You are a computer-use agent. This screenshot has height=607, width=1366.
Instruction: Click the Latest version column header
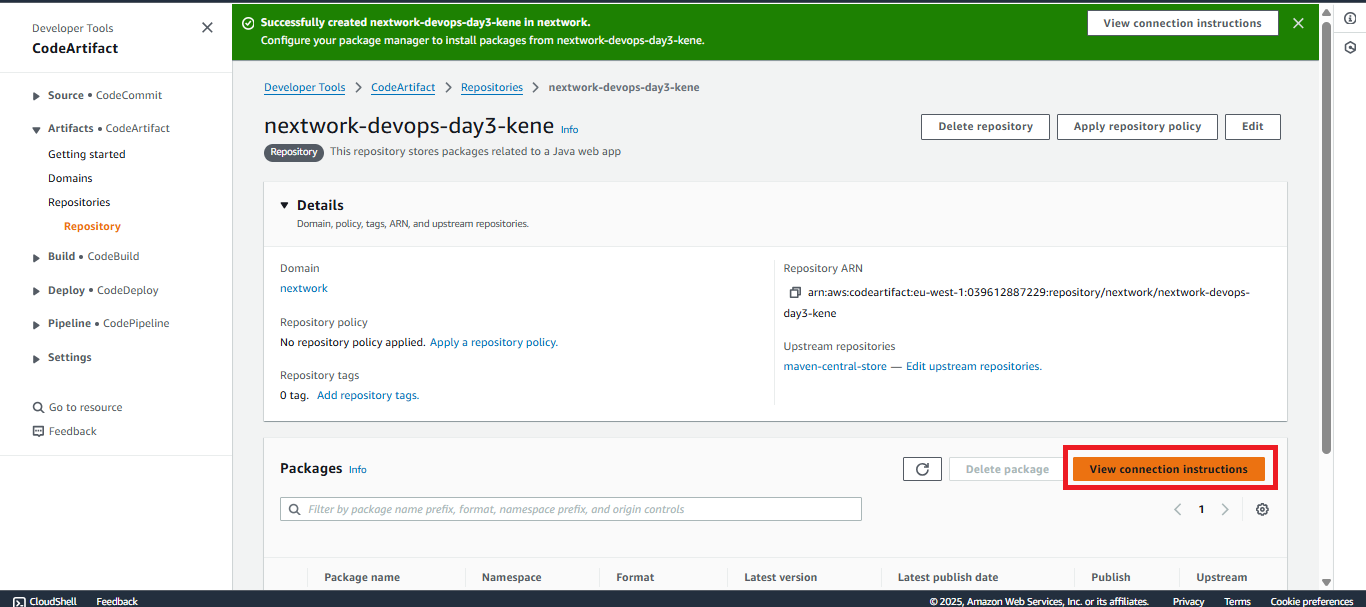coord(781,577)
